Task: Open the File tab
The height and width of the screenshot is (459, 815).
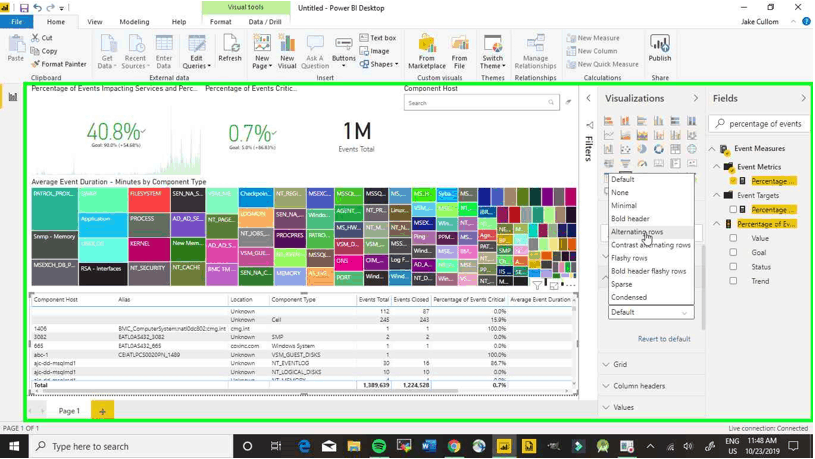Action: point(17,22)
